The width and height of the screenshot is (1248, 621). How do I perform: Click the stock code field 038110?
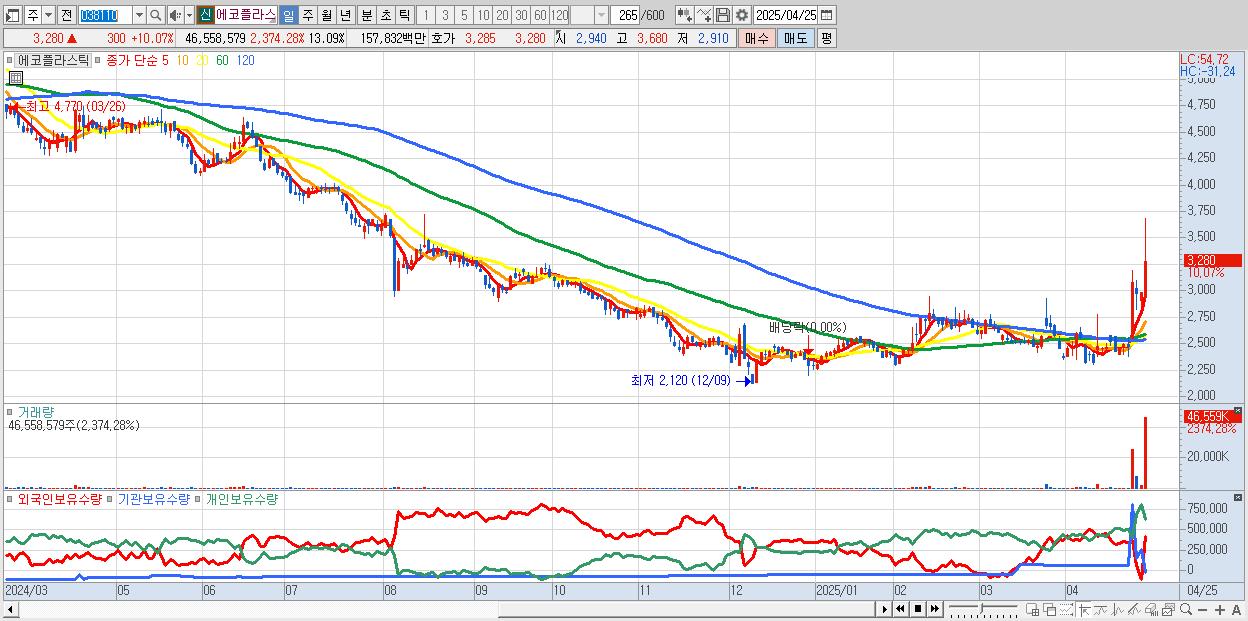105,15
